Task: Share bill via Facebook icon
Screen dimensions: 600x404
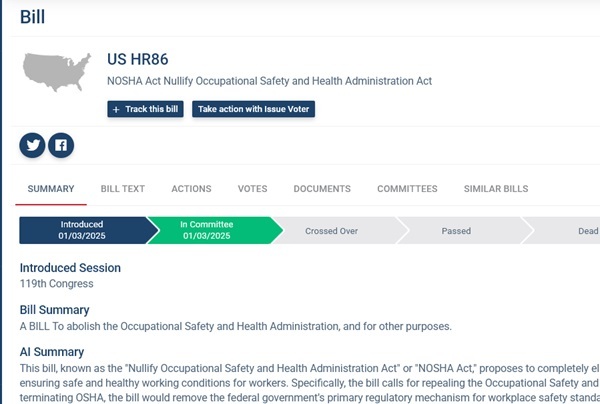Action: coord(61,146)
